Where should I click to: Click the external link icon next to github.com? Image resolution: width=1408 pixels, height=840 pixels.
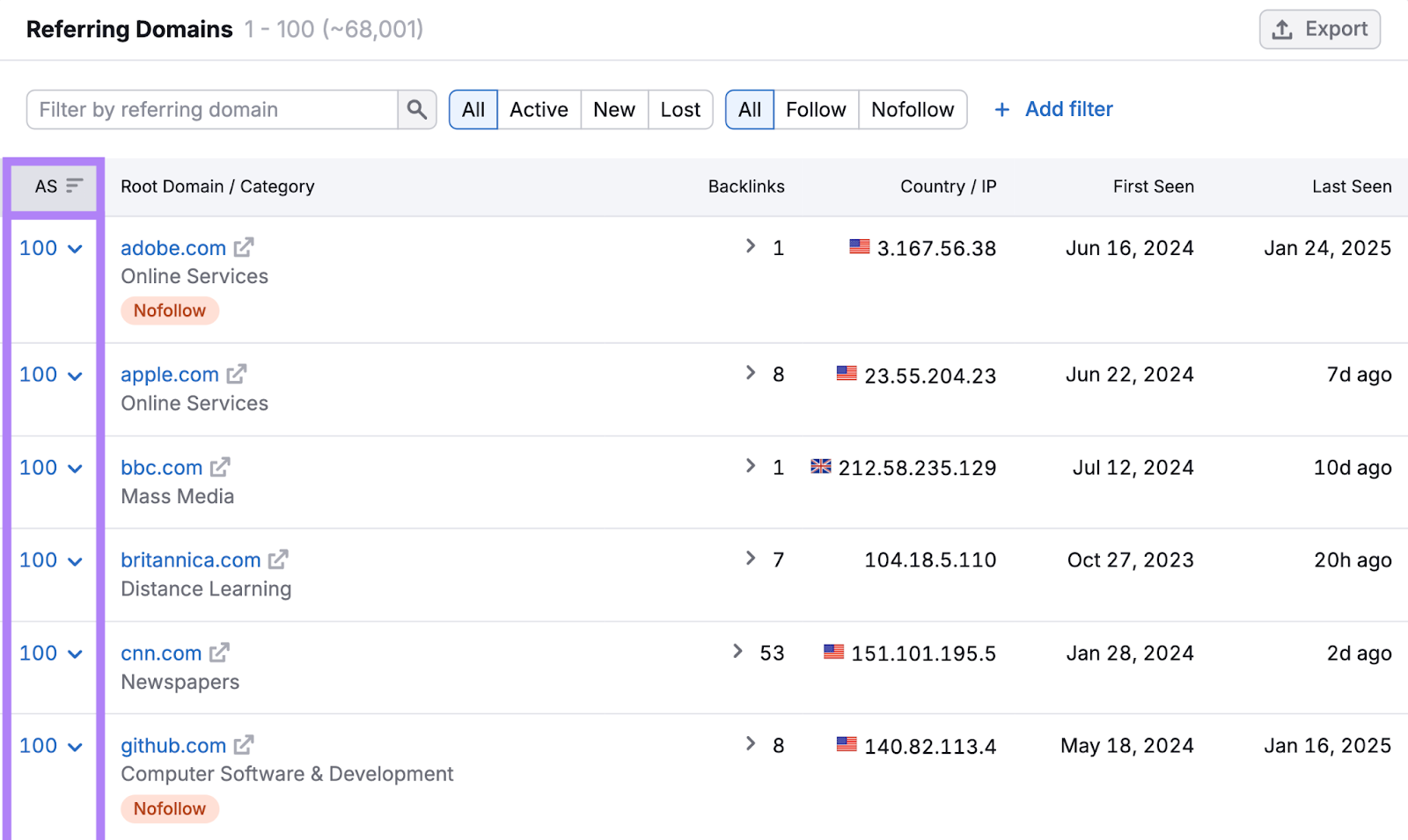[x=244, y=745]
